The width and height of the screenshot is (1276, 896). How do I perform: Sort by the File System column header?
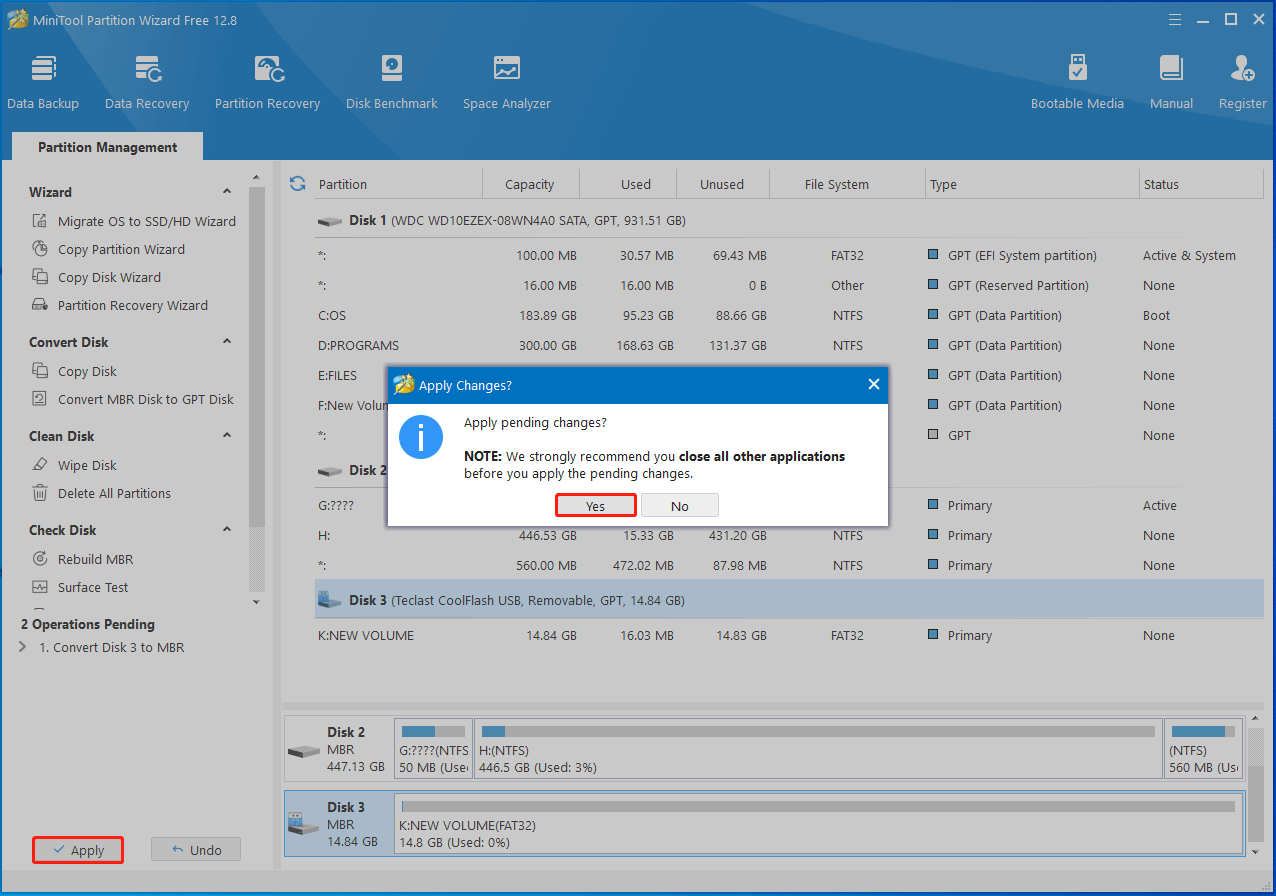847,184
